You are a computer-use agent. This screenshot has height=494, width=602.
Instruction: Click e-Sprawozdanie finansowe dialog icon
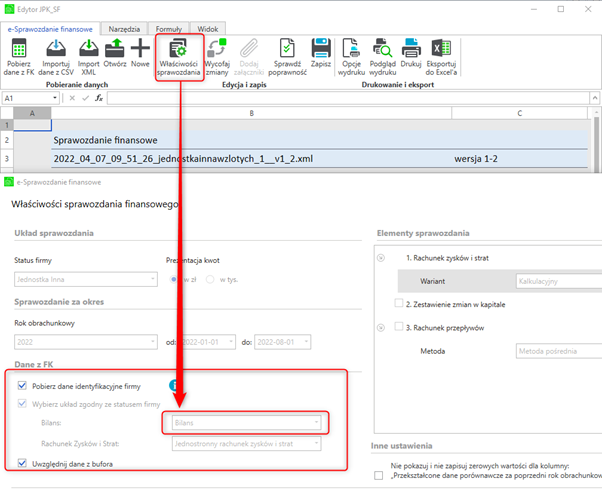pos(9,182)
